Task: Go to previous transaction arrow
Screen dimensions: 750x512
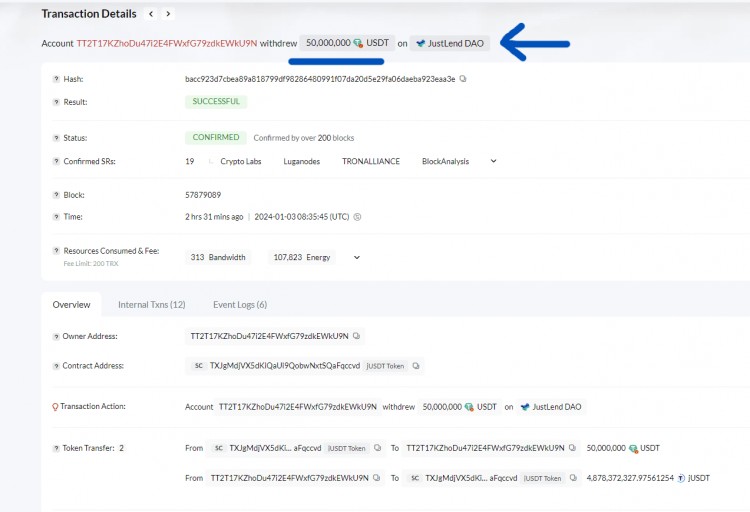Action: click(x=151, y=14)
